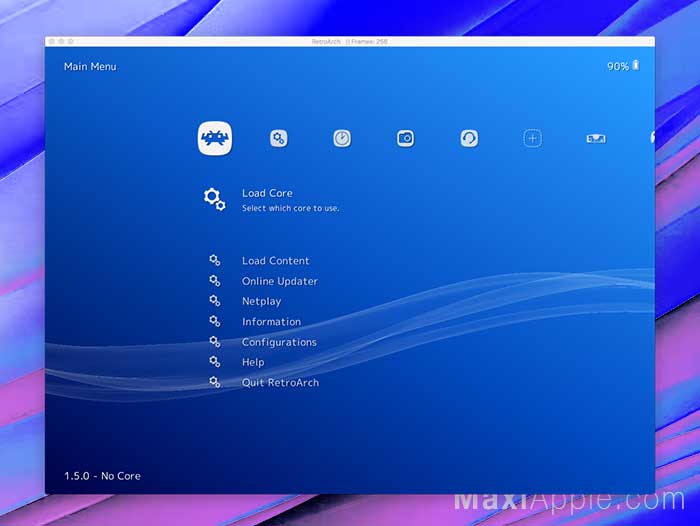This screenshot has width=700, height=526.
Task: Open the Netplay headset tab icon
Action: [469, 138]
